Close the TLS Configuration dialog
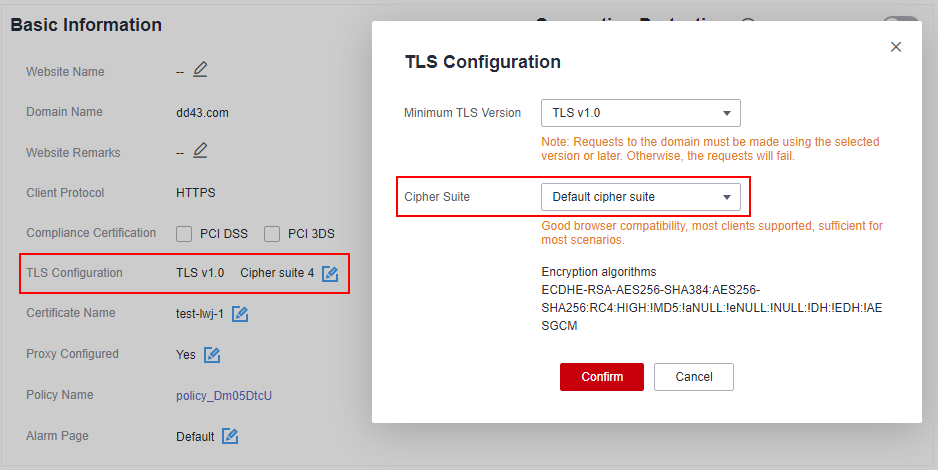The height and width of the screenshot is (470, 938). (896, 47)
